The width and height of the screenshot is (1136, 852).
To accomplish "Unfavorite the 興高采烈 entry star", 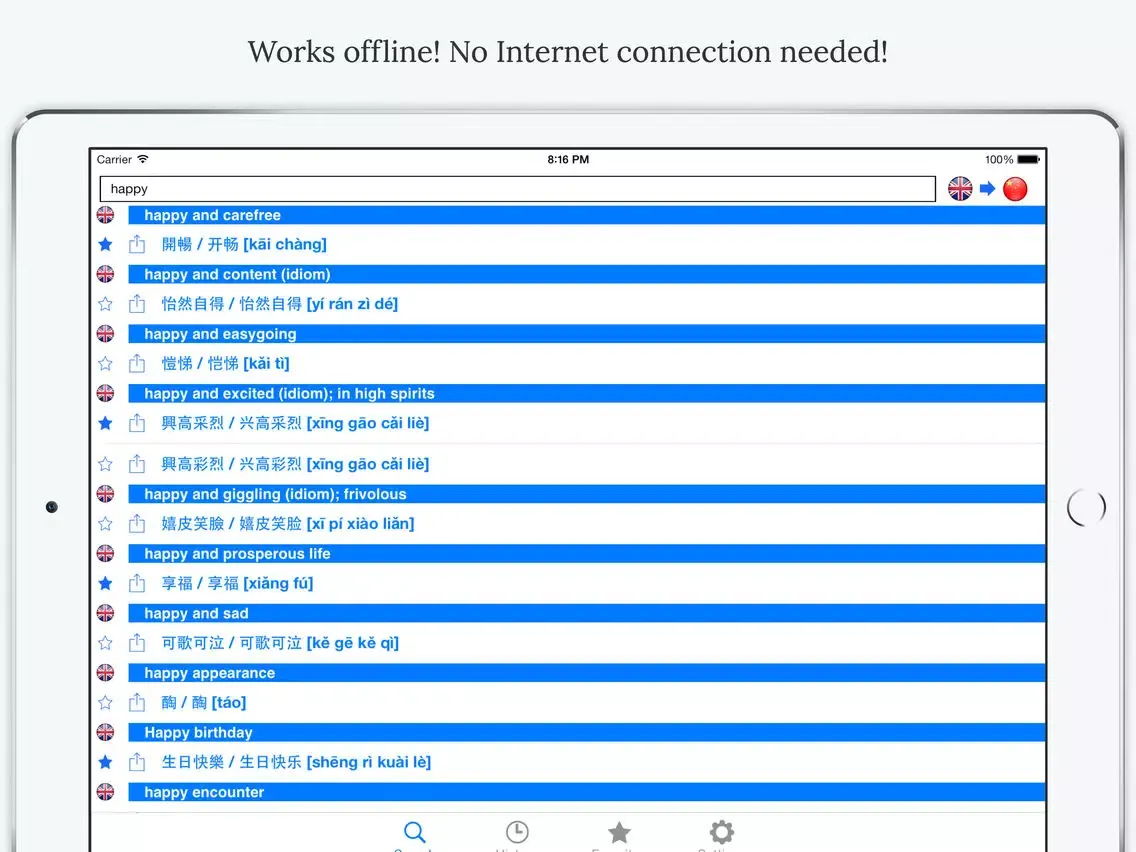I will (x=105, y=423).
